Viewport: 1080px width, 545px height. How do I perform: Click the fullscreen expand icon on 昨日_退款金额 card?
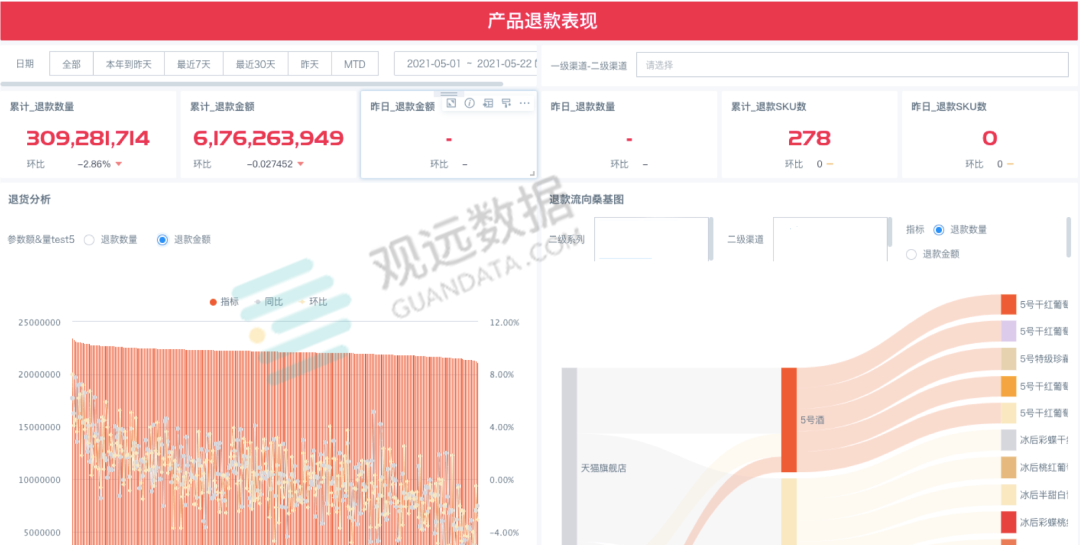pyautogui.click(x=451, y=103)
